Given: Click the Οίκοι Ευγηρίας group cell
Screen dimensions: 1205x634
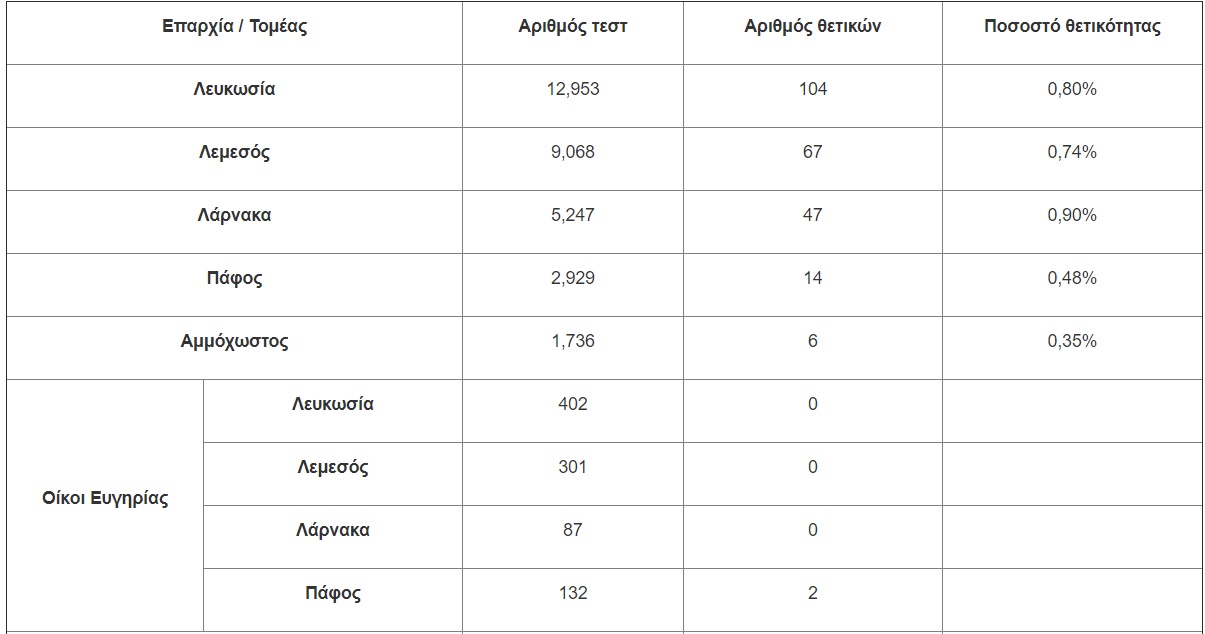Looking at the screenshot, I should [105, 498].
